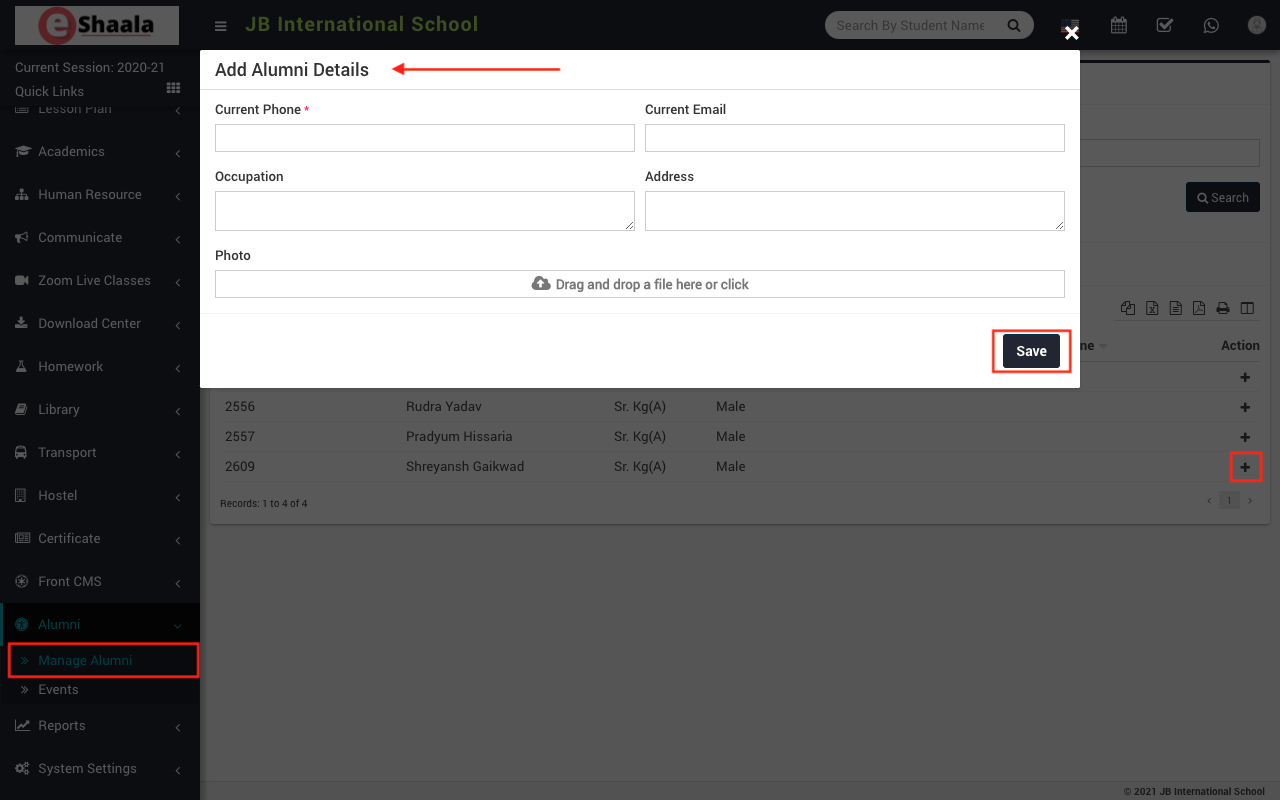Close the Add Alumni Details dialog
The width and height of the screenshot is (1280, 800).
pyautogui.click(x=1071, y=33)
